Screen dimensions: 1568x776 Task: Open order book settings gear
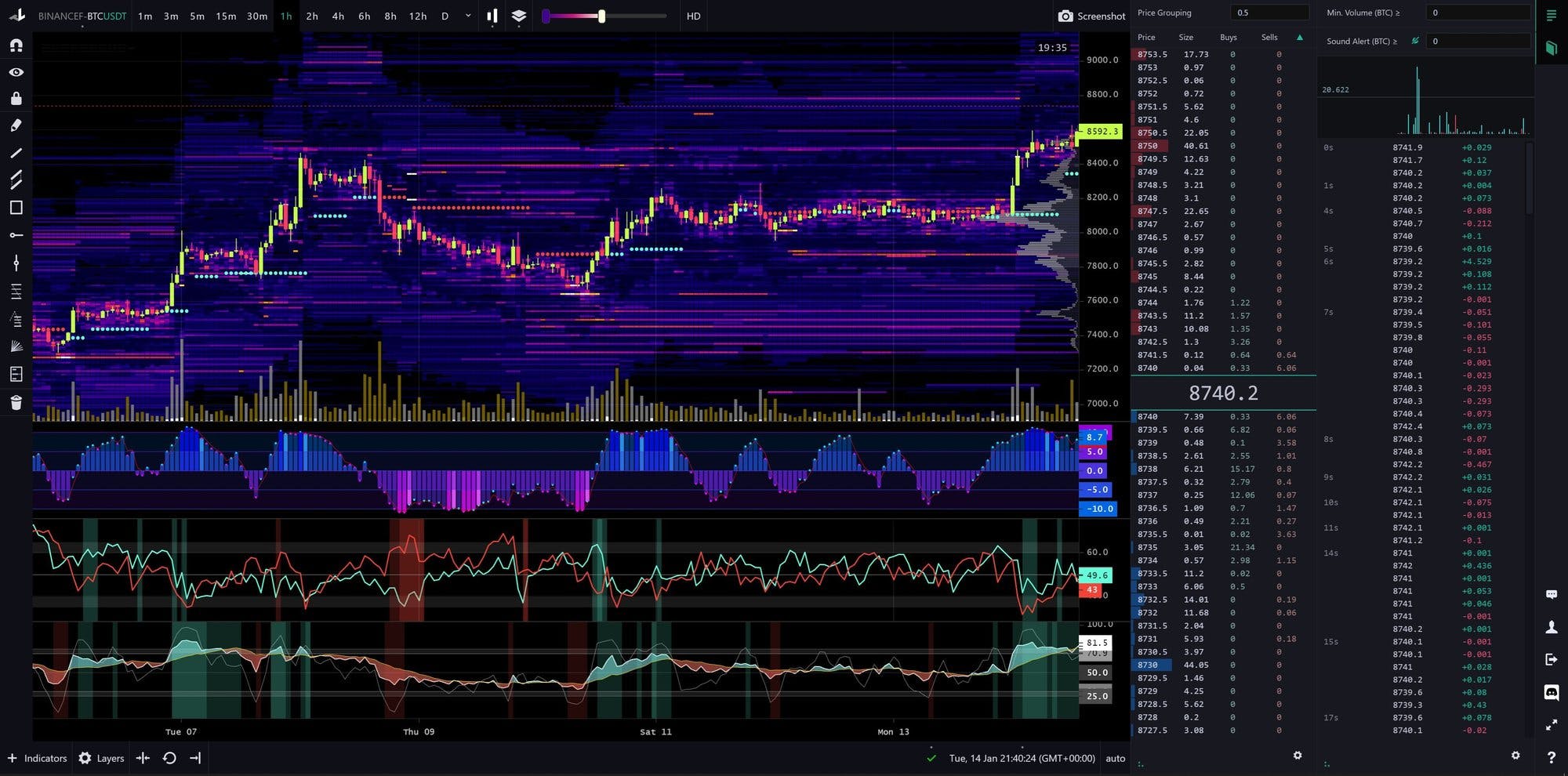coord(1298,756)
